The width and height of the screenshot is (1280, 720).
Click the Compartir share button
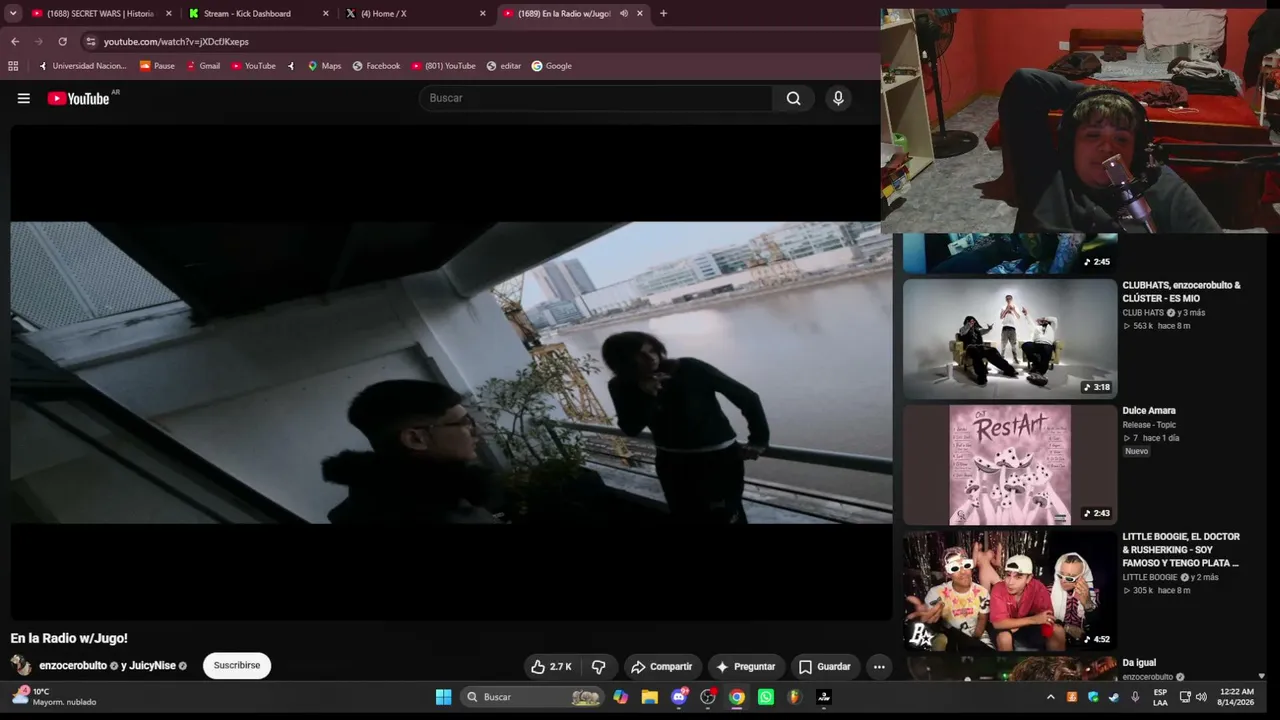point(661,667)
